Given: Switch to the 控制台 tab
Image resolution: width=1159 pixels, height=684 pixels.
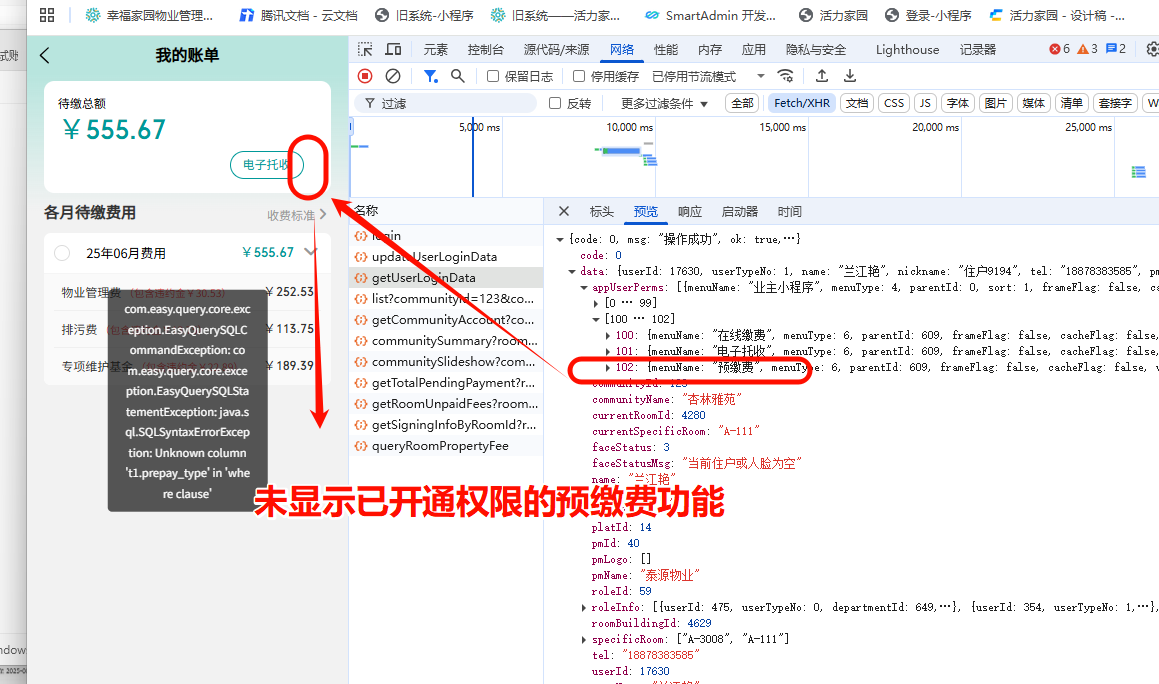Looking at the screenshot, I should (486, 49).
